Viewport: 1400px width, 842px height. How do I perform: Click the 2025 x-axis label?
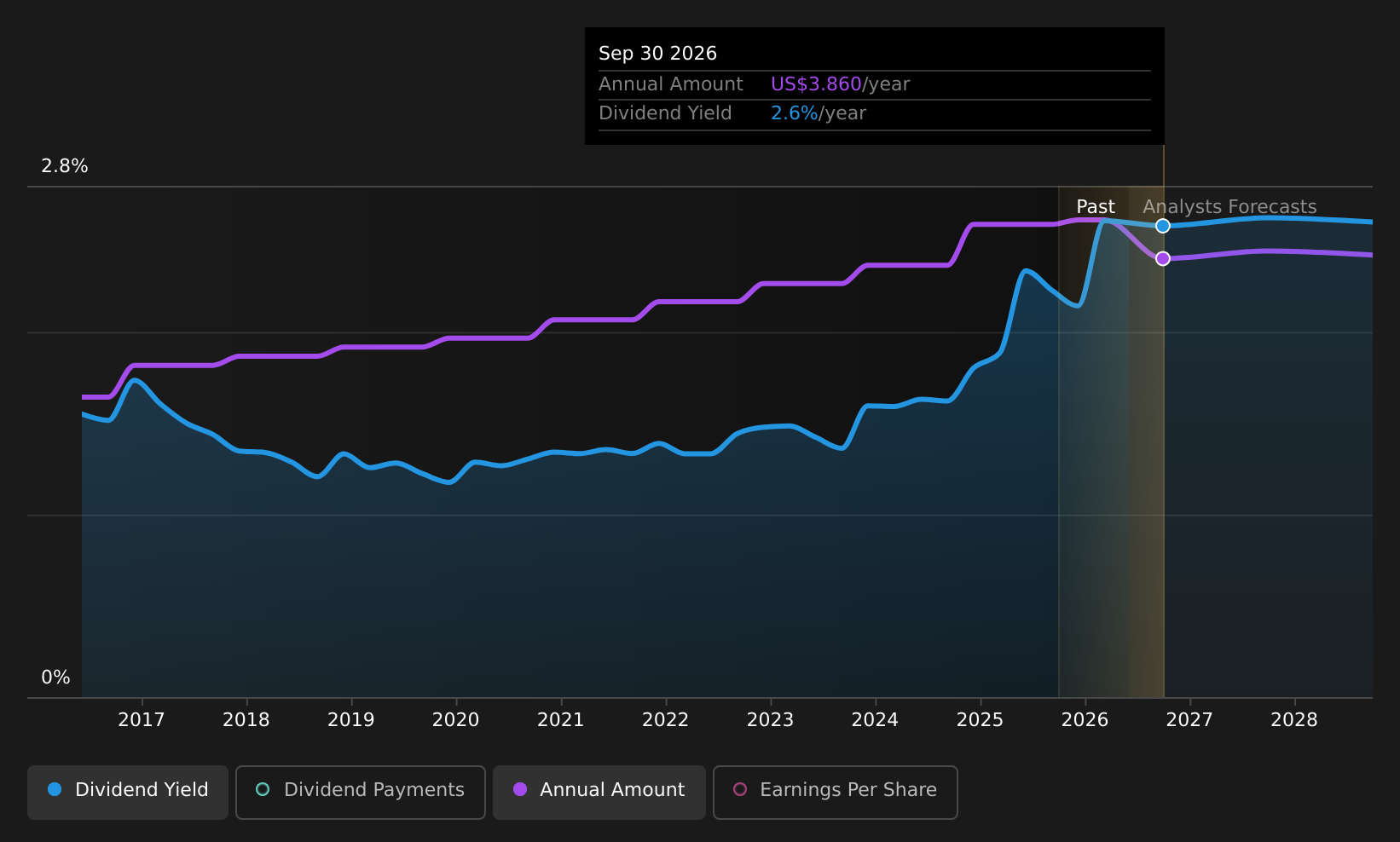[981, 720]
